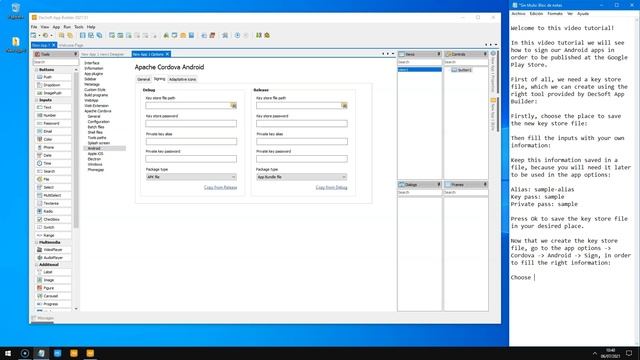Toggle pin on the Tools panel header

click(75, 54)
